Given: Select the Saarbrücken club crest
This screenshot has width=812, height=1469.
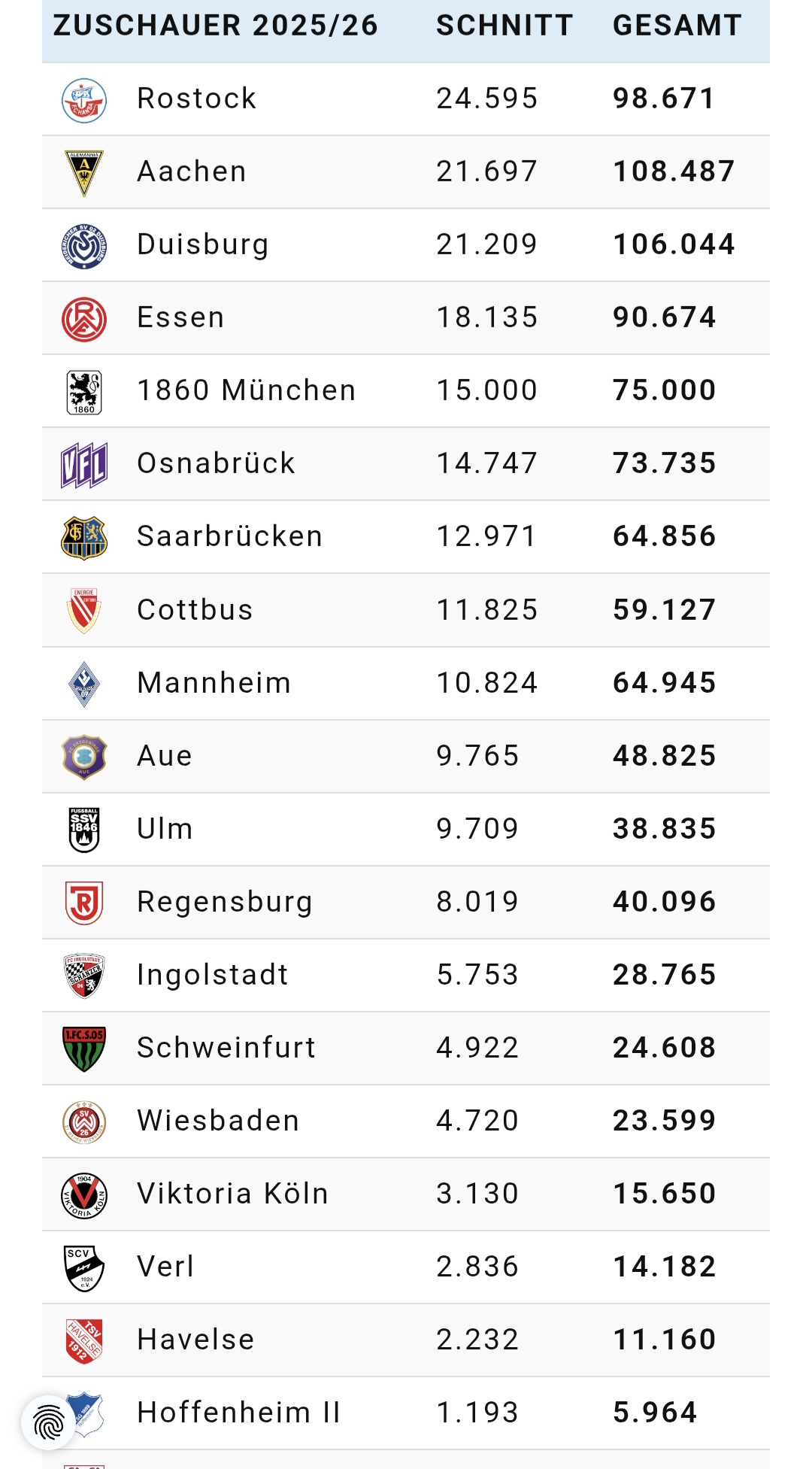Looking at the screenshot, I should click(84, 538).
